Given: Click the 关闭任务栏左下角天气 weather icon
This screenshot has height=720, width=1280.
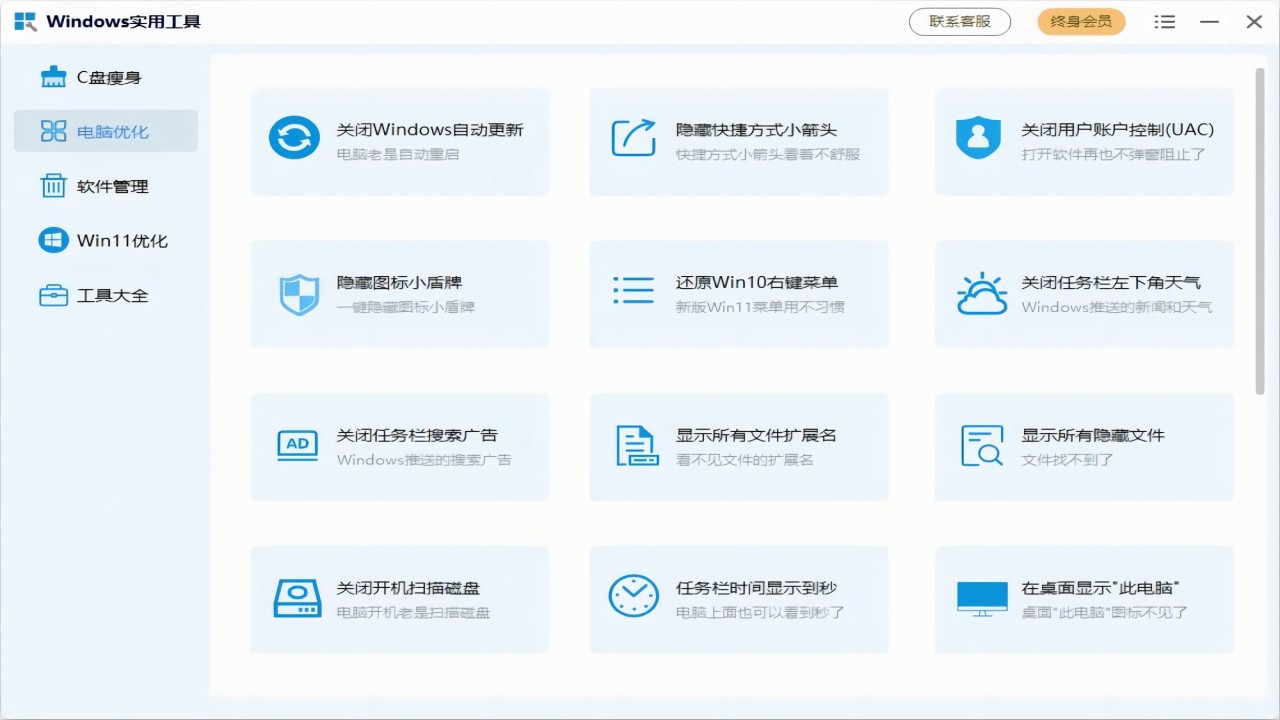Looking at the screenshot, I should [982, 293].
